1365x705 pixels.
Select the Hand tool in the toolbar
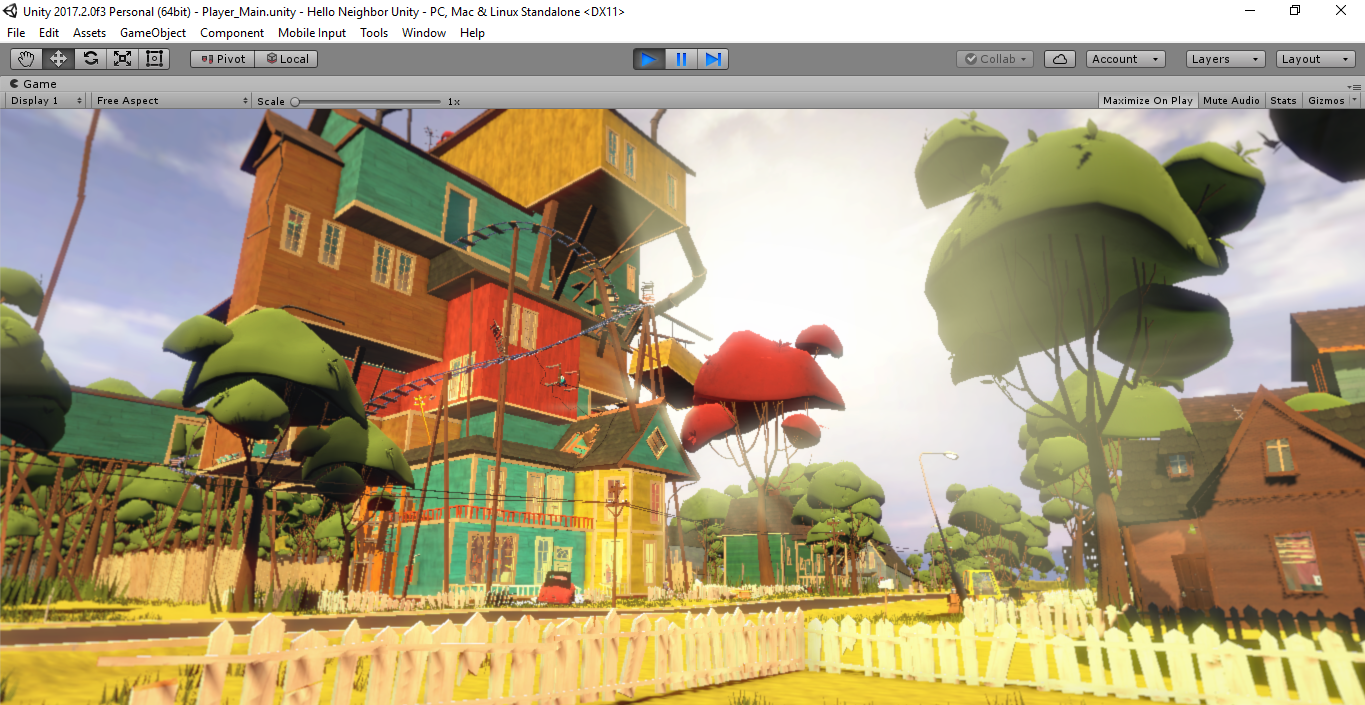26,59
